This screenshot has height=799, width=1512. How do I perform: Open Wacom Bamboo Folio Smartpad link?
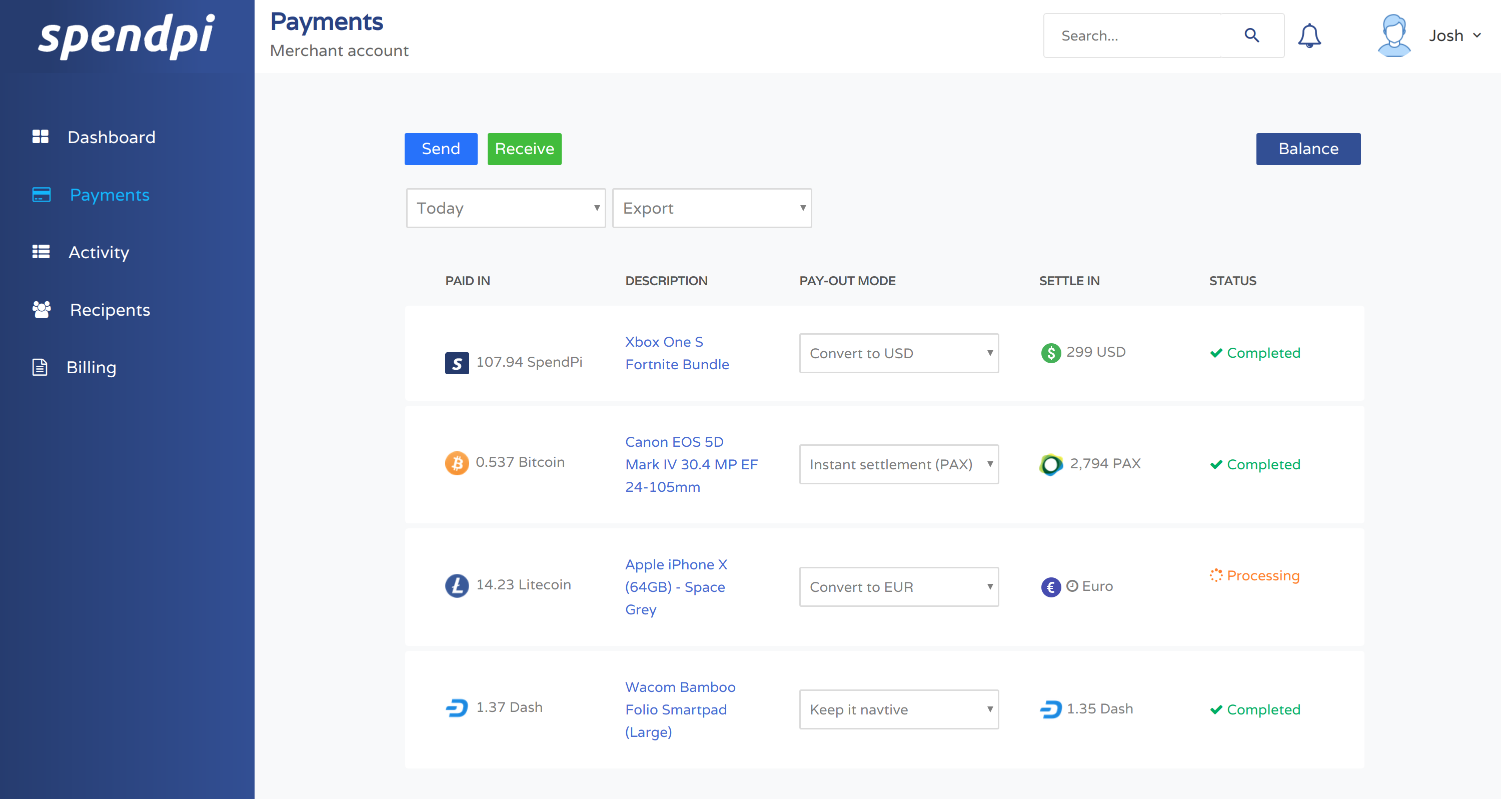tap(680, 709)
